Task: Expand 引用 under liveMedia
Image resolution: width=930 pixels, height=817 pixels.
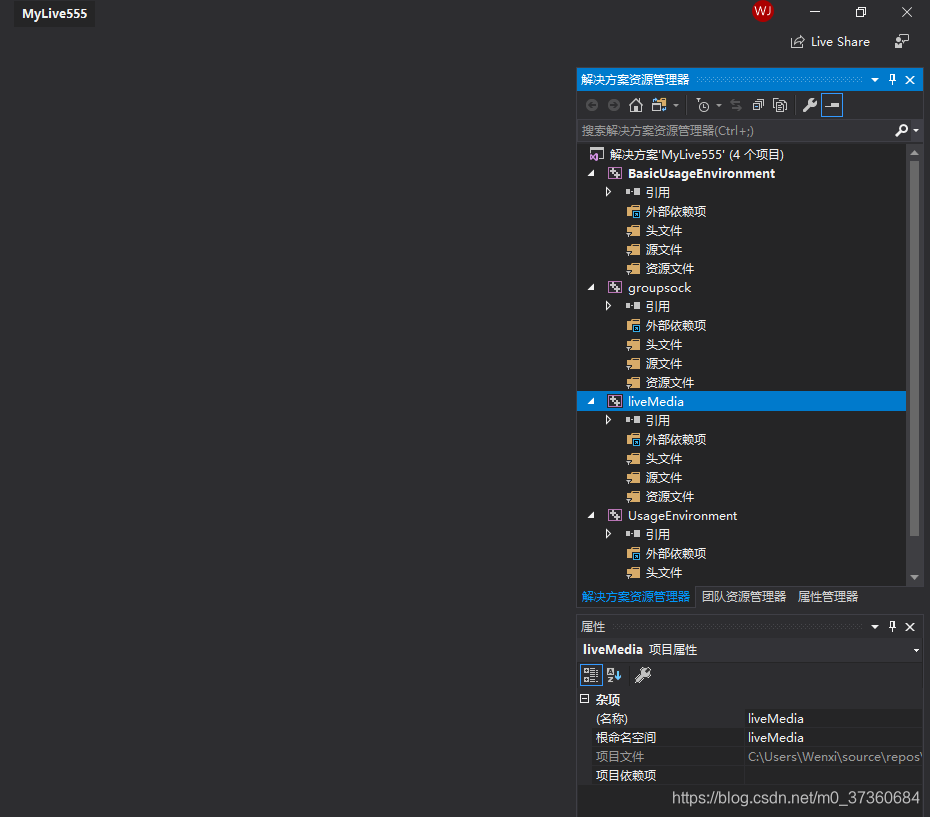Action: tap(608, 420)
